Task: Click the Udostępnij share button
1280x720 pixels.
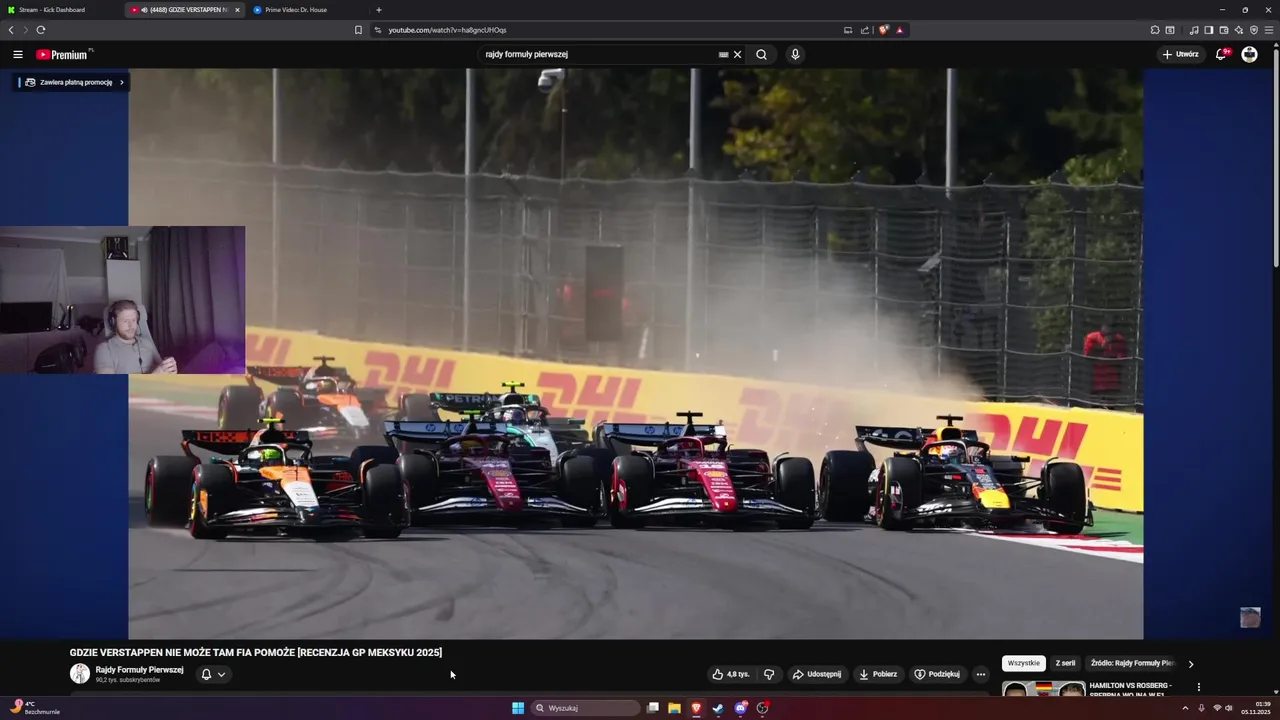Action: (816, 674)
